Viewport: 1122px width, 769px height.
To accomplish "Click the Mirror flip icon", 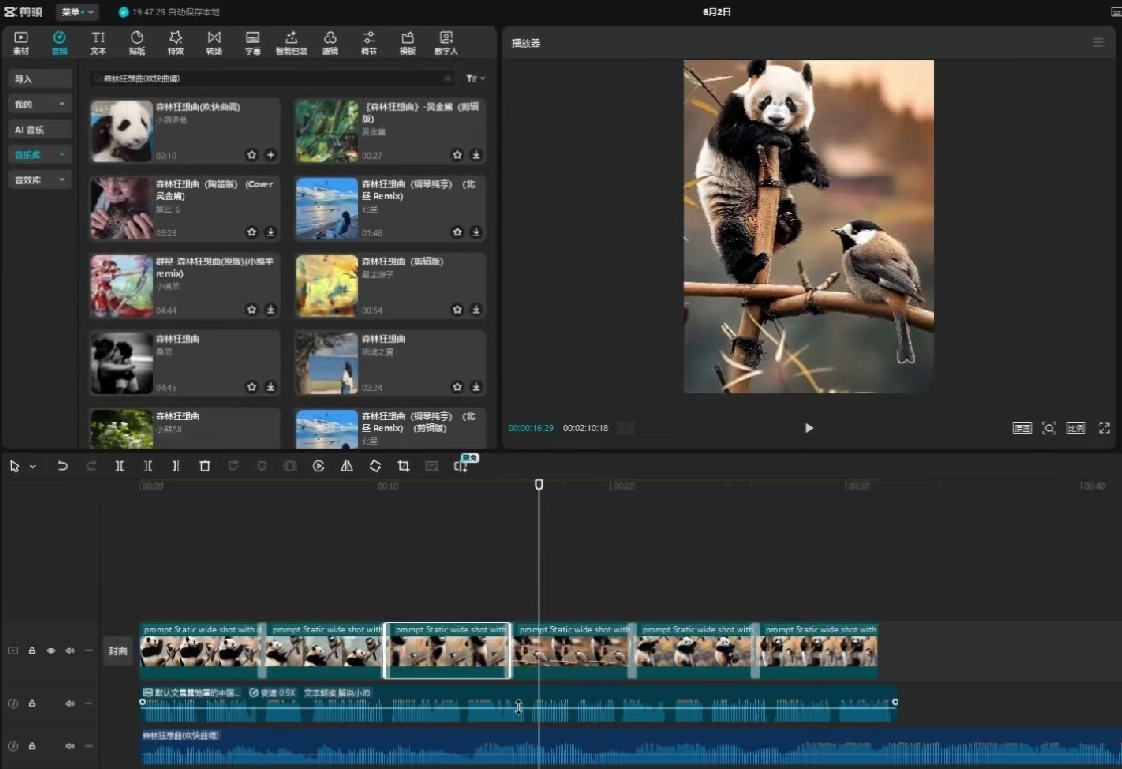I will [347, 466].
